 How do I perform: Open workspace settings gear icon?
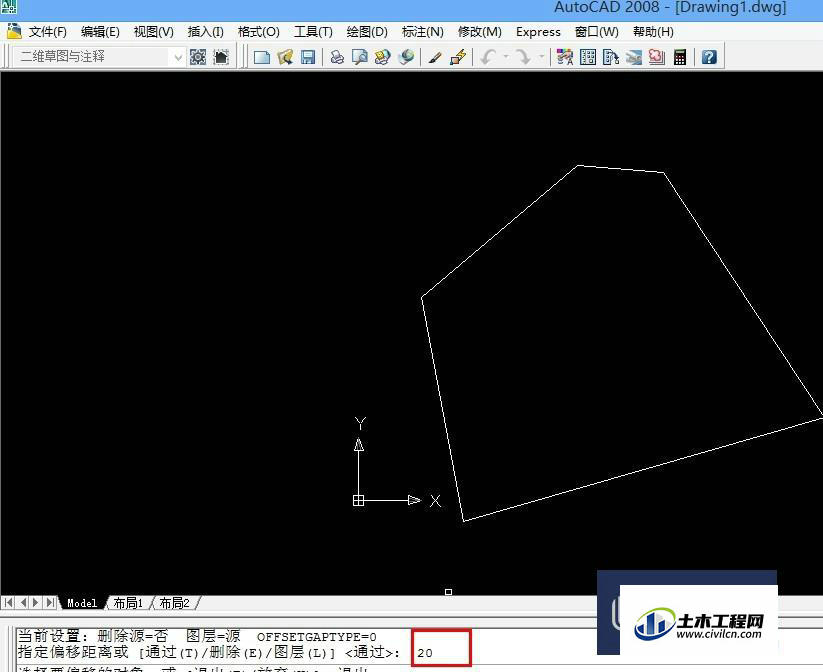198,57
